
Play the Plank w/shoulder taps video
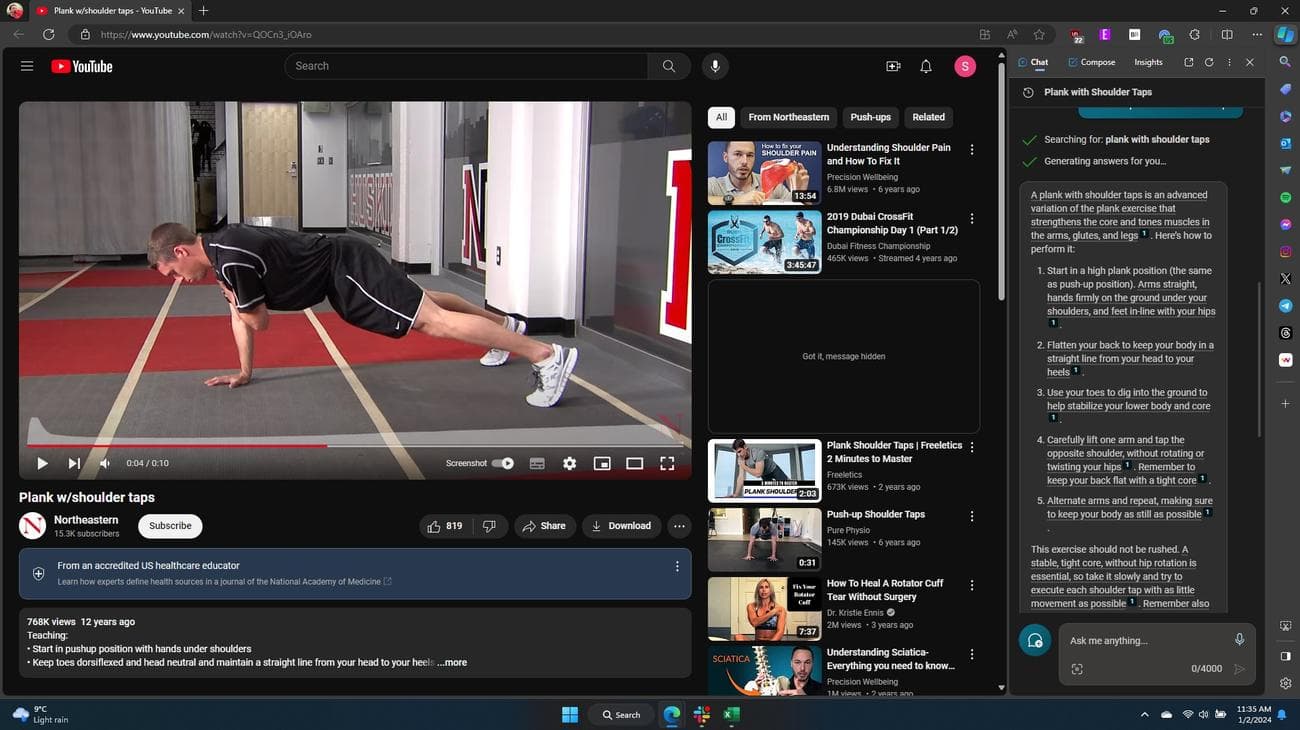42,463
